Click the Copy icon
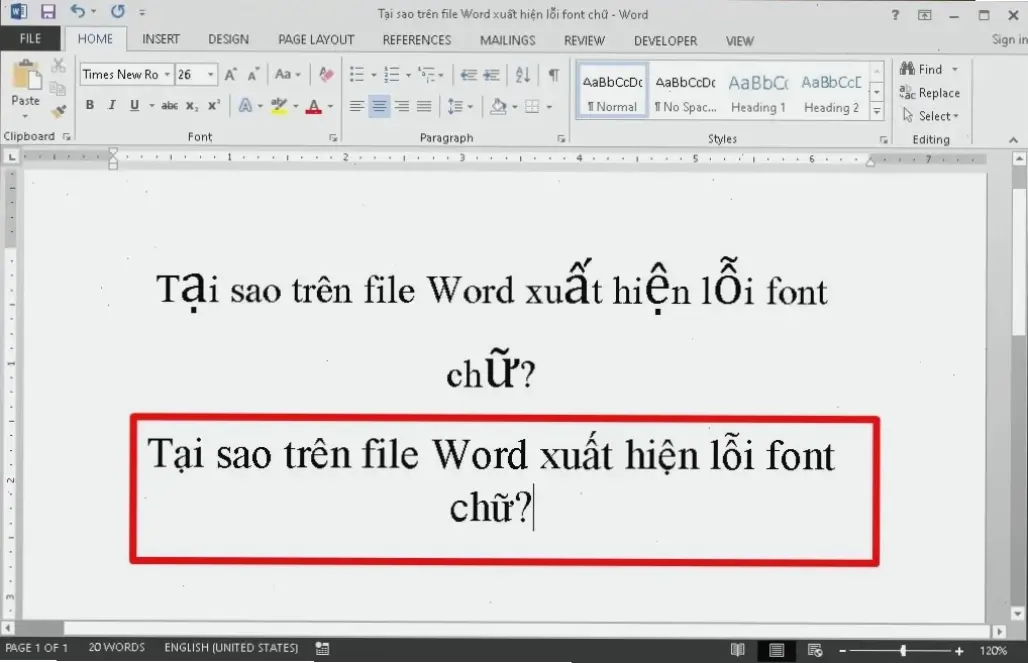The height and width of the screenshot is (663, 1028). tap(58, 89)
